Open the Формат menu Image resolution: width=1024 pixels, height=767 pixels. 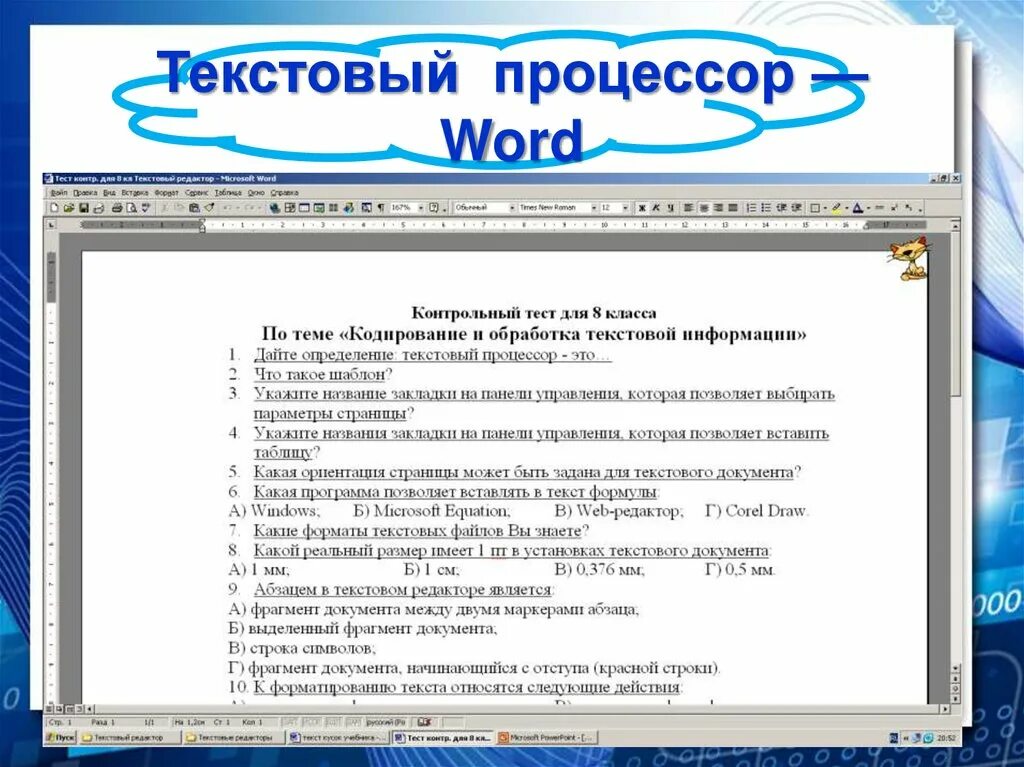tap(167, 193)
